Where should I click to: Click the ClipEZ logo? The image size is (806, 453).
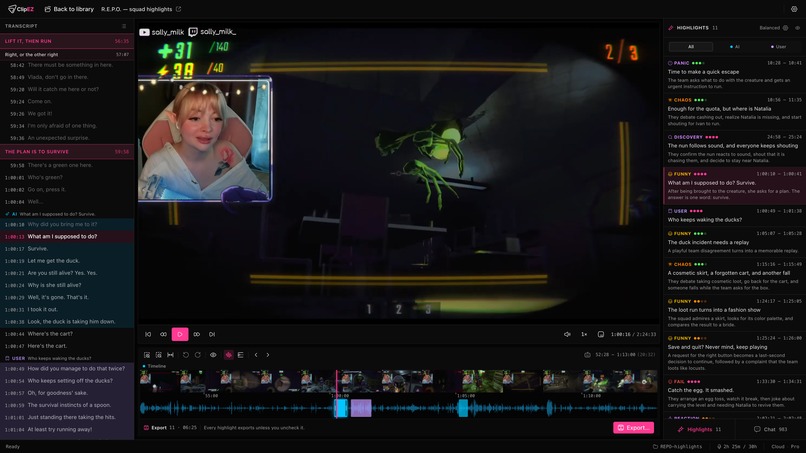point(21,9)
